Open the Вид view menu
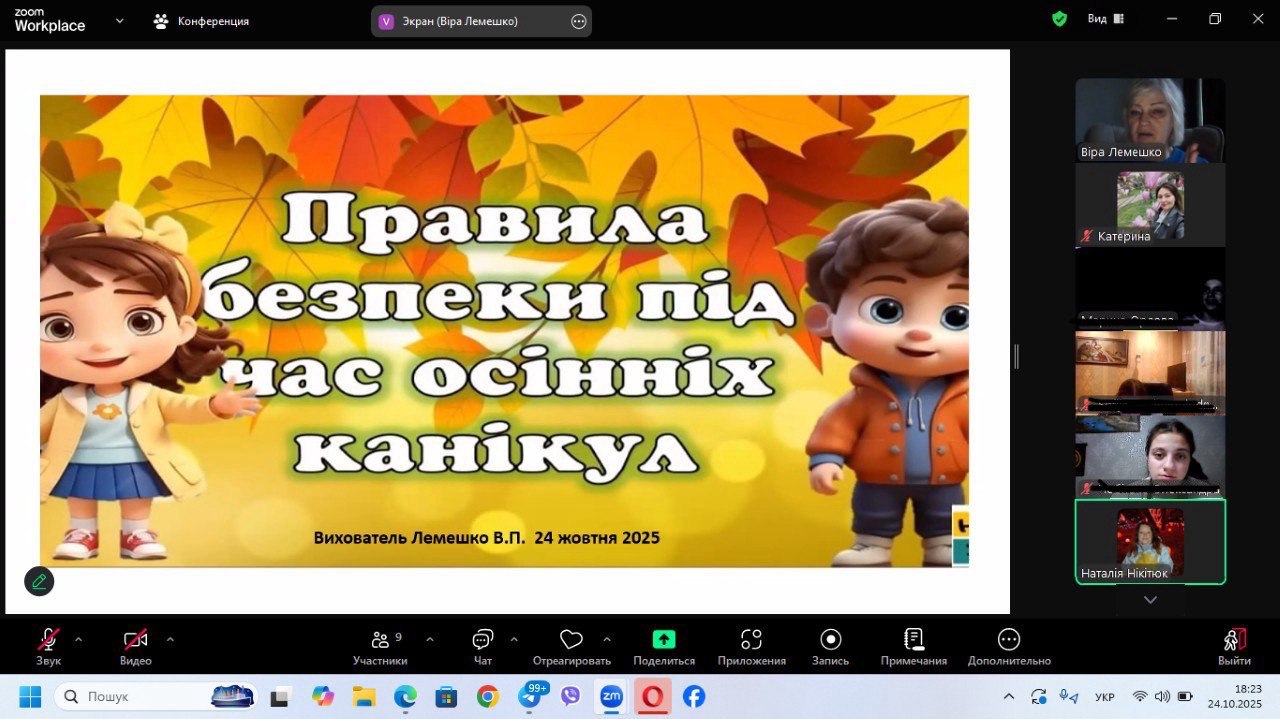 (x=1105, y=19)
